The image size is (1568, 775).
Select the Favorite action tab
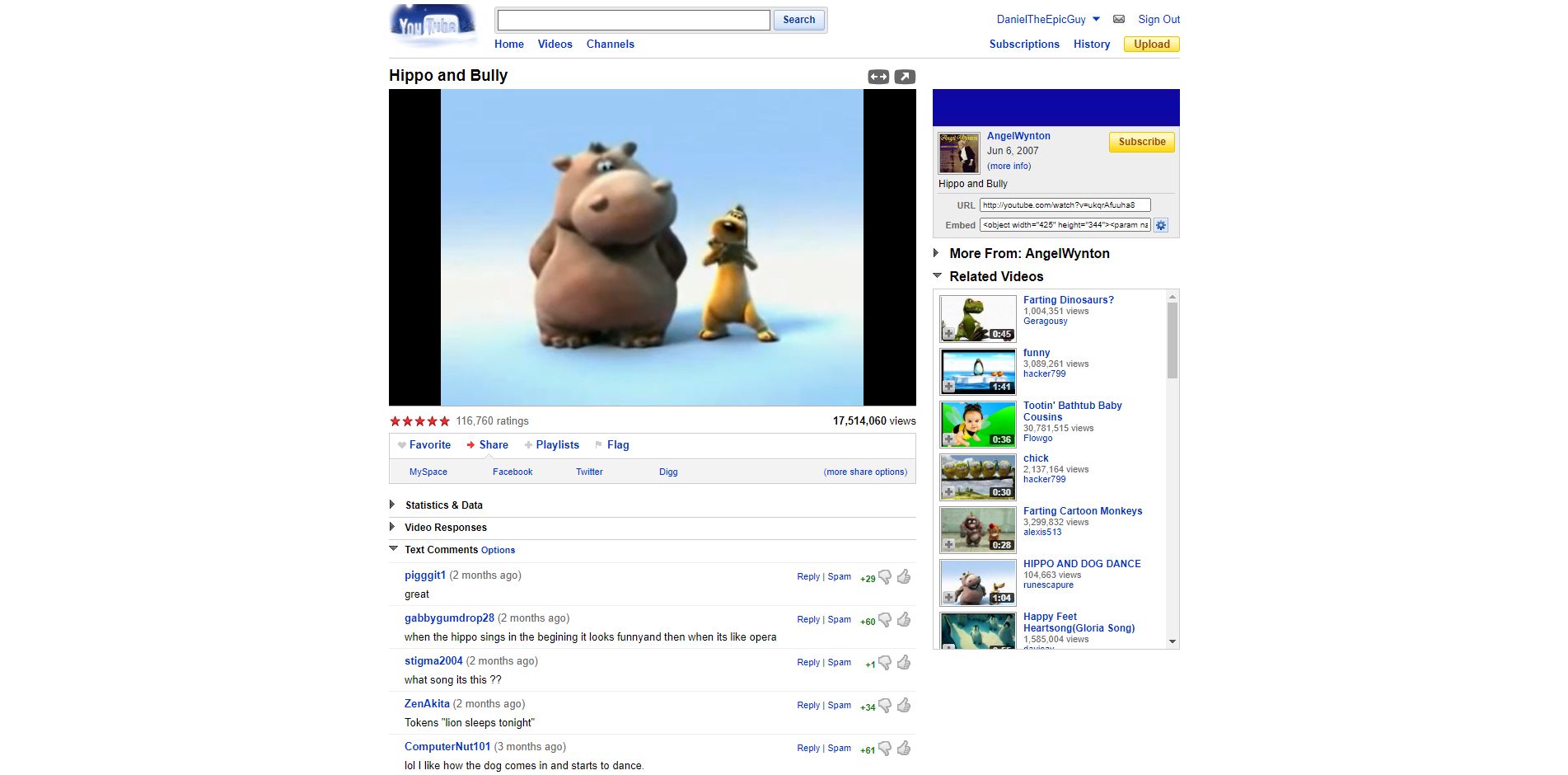coord(424,445)
